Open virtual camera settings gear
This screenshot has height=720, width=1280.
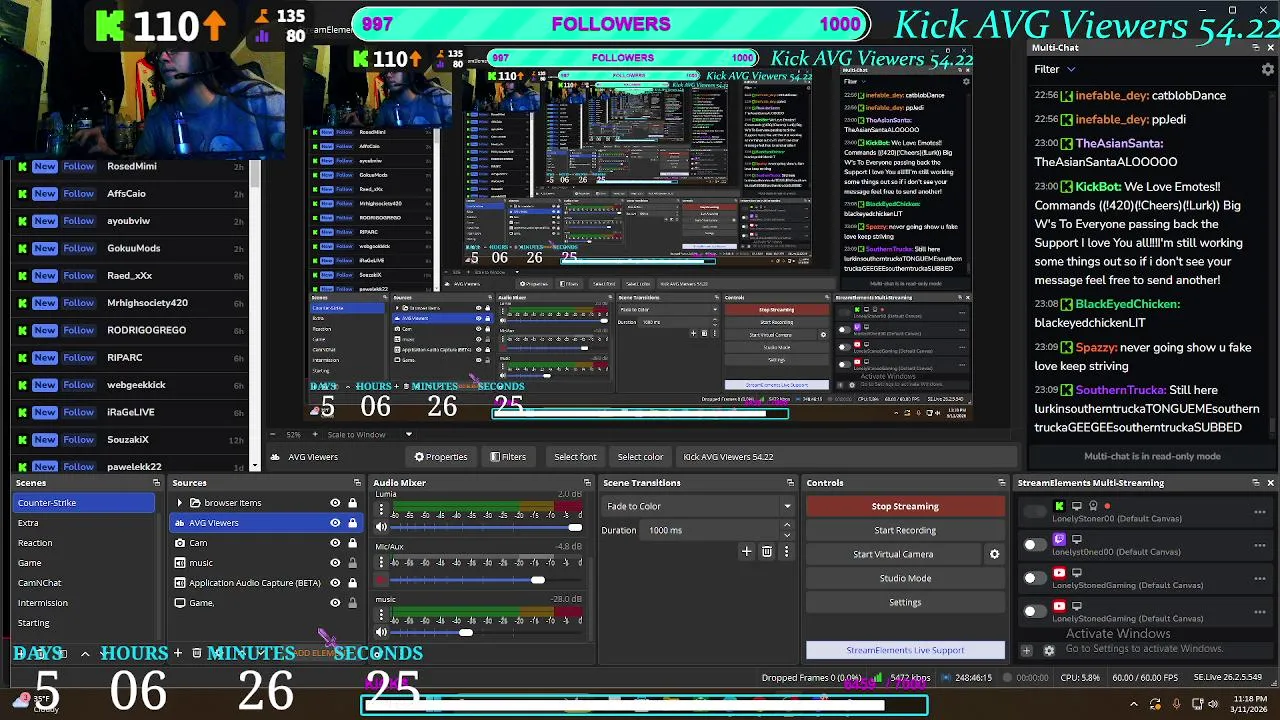pyautogui.click(x=994, y=554)
